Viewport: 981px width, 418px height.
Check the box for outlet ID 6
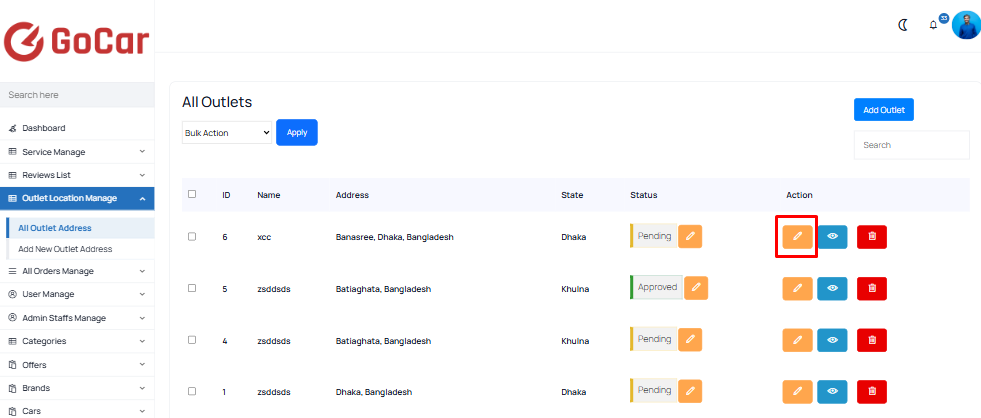coord(192,237)
